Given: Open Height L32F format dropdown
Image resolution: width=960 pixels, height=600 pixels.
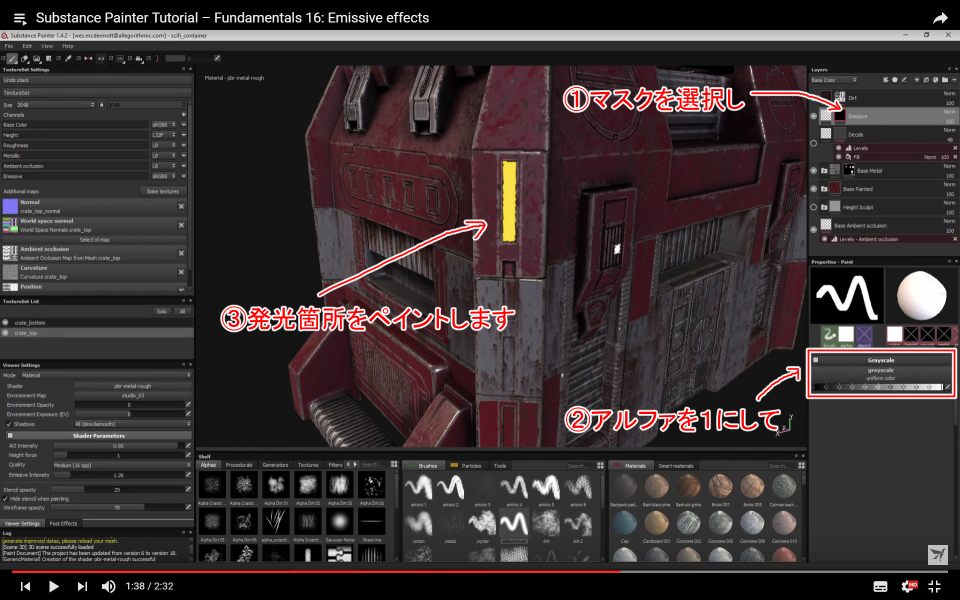Looking at the screenshot, I should pos(164,135).
